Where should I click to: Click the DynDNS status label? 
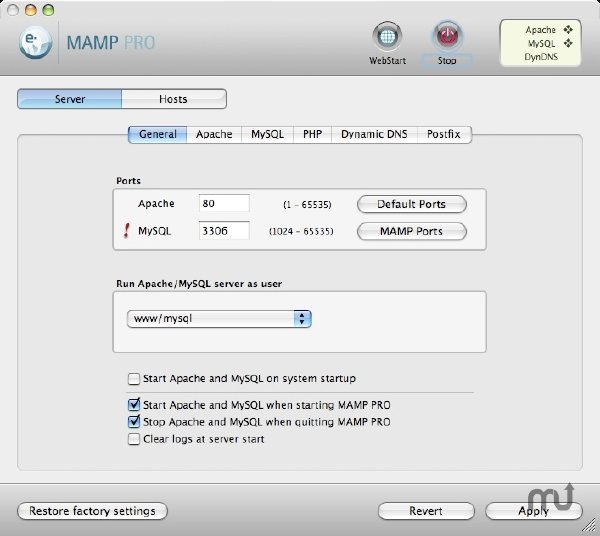click(541, 57)
